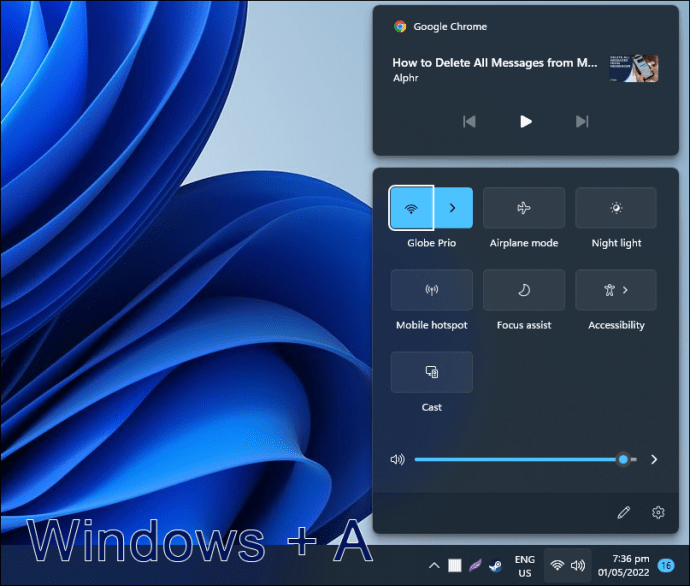
Task: Set the volume slider to midpoint
Action: (525, 460)
